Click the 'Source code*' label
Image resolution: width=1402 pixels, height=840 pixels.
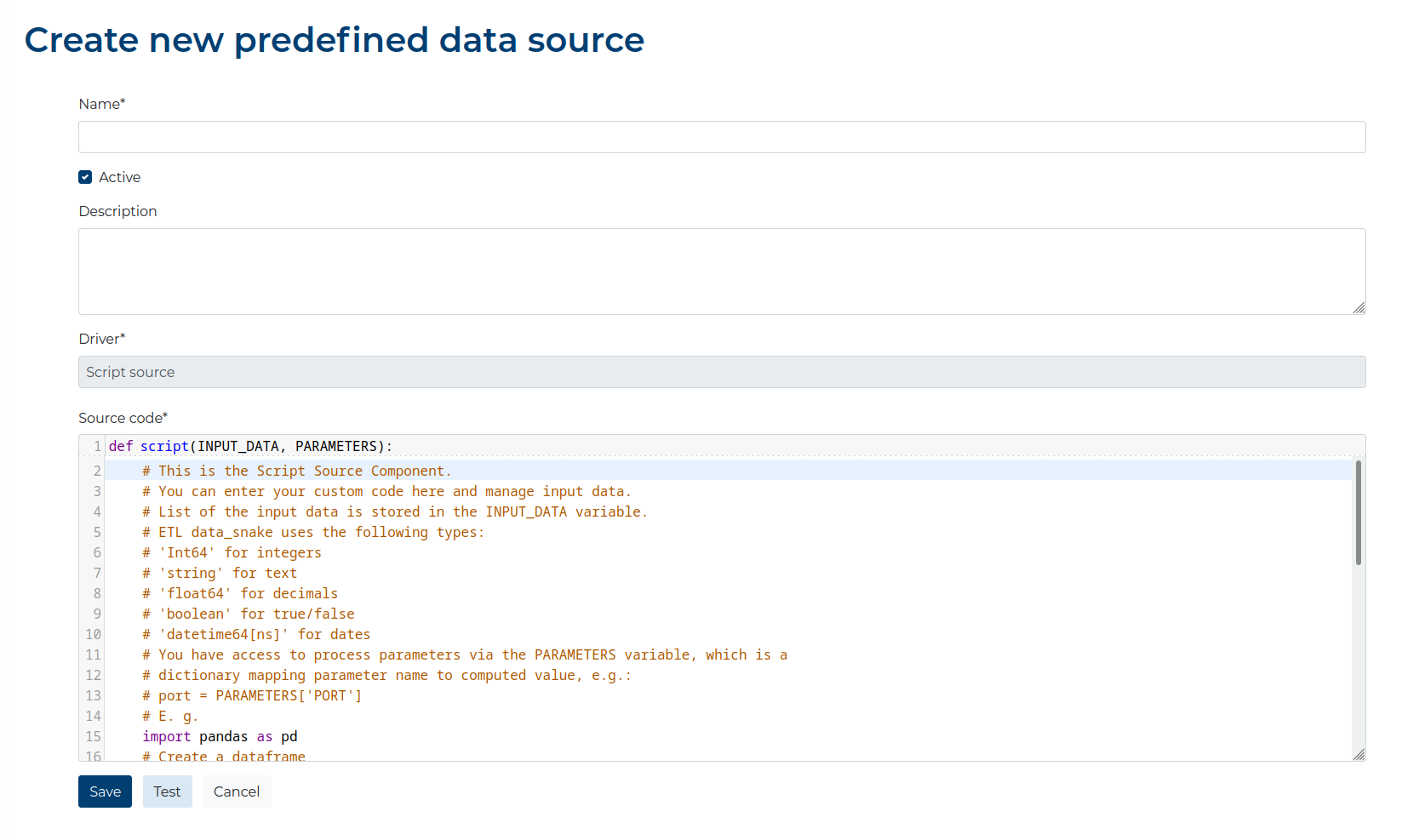tap(123, 418)
